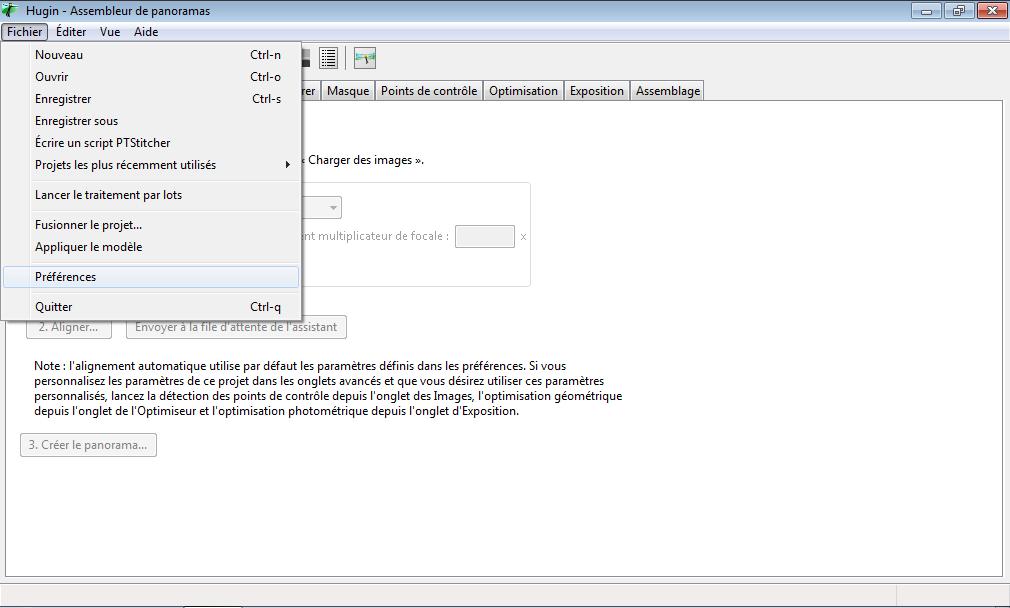1010x608 pixels.
Task: Open the Aide menu
Action: pos(146,32)
